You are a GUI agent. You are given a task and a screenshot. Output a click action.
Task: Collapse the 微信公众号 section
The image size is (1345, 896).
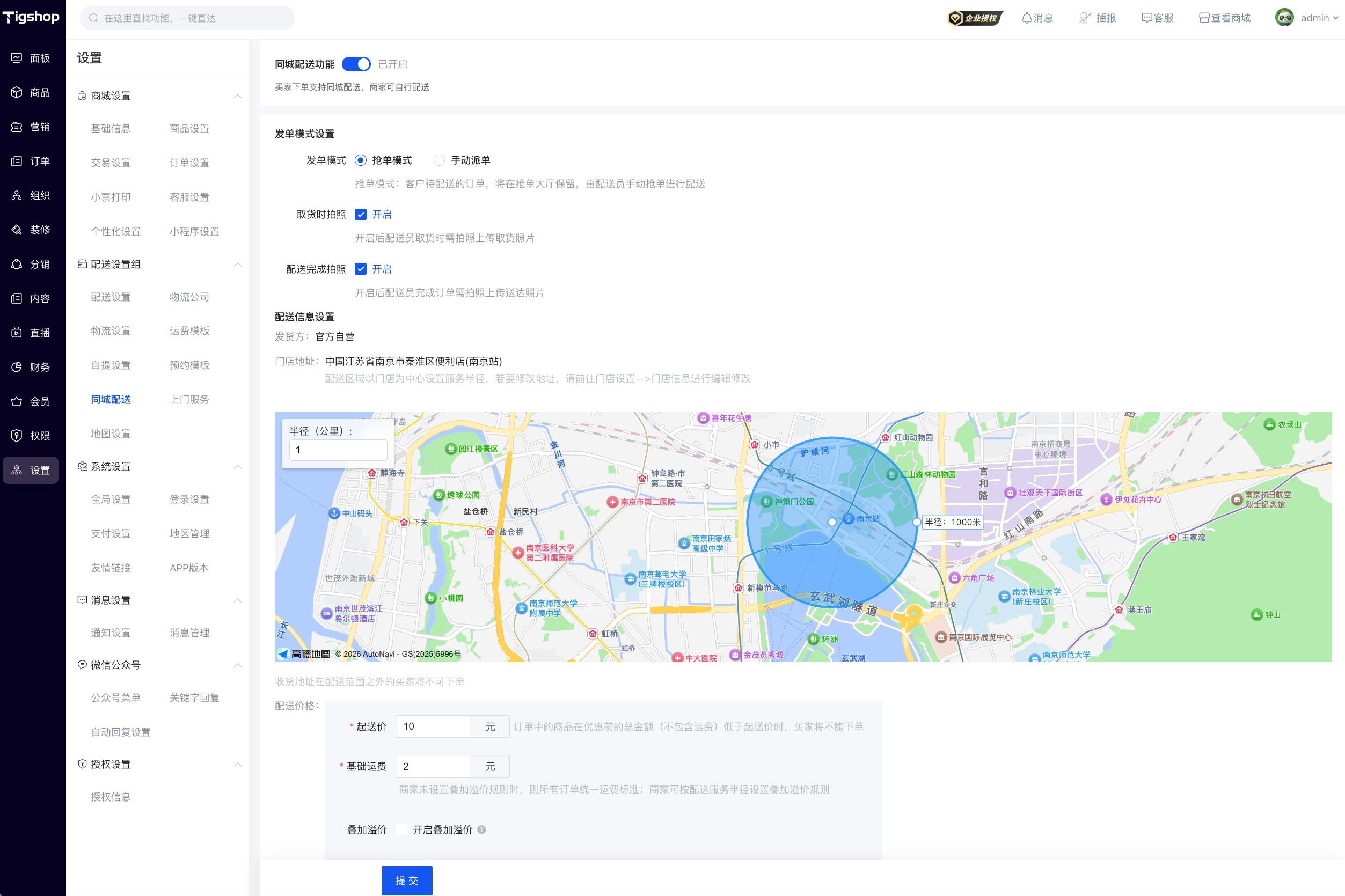237,665
